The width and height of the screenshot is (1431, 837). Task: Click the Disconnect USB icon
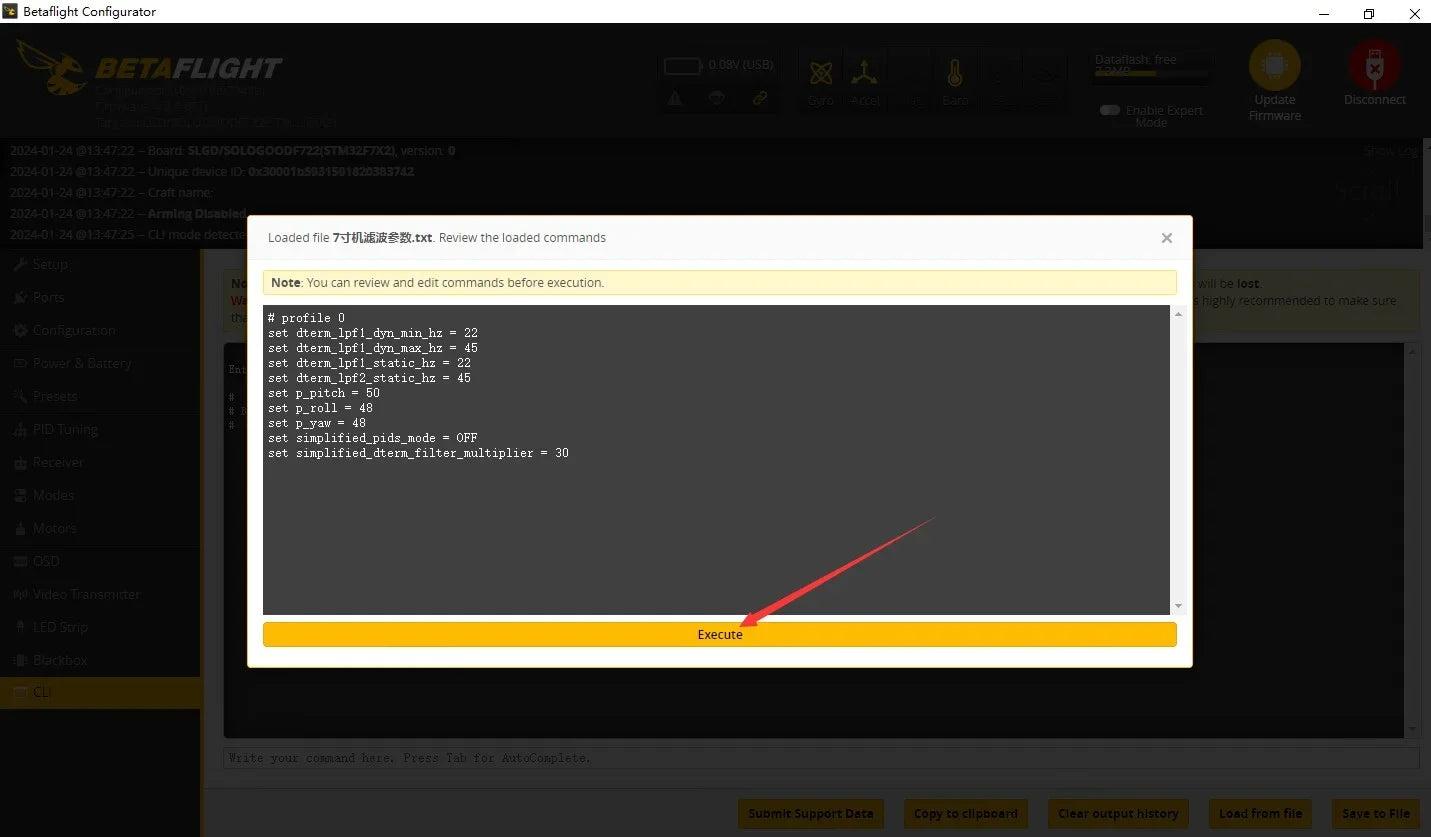tap(1374, 66)
